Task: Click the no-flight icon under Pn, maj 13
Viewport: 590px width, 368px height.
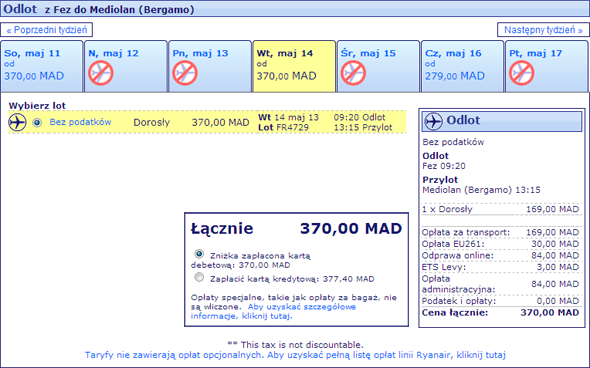Action: click(185, 73)
